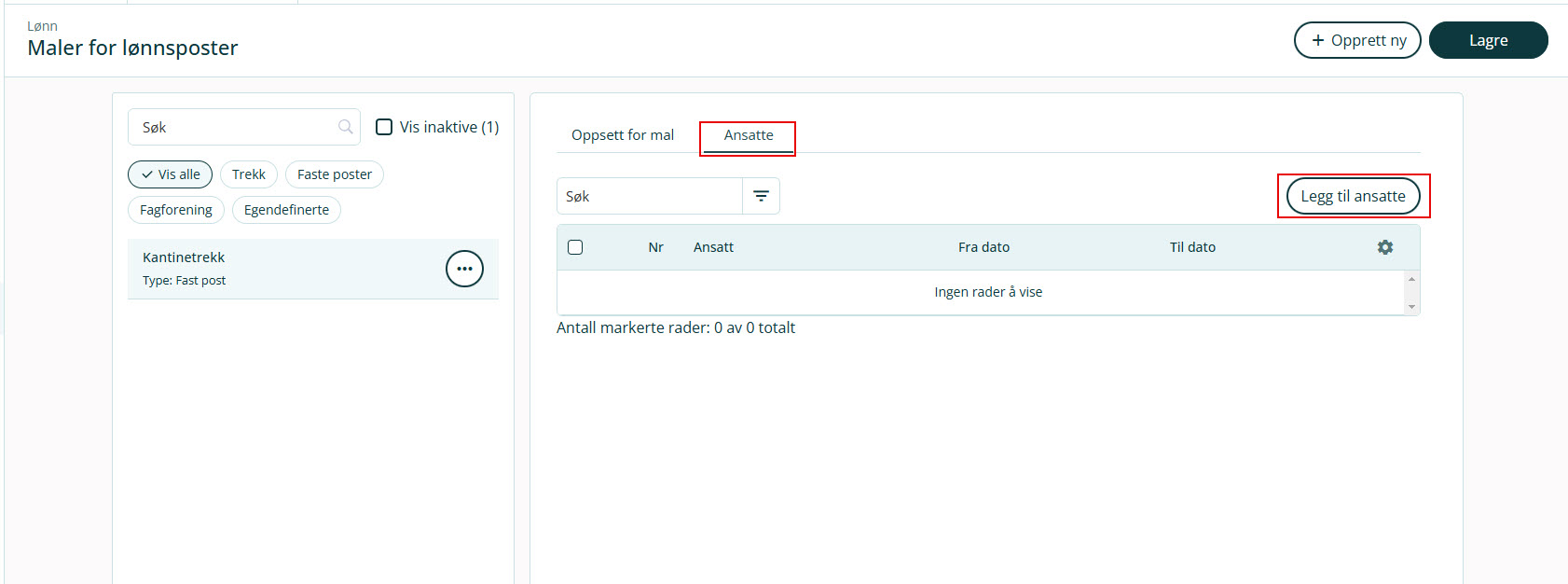Screen dimensions: 1568x584
Task: Filter templates by Trekk
Action: click(249, 174)
